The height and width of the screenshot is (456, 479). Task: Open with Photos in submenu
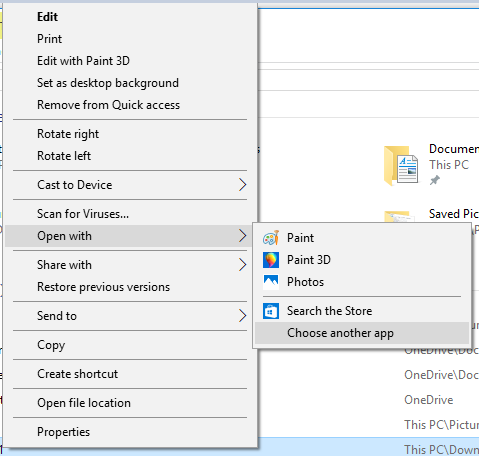(x=362, y=282)
